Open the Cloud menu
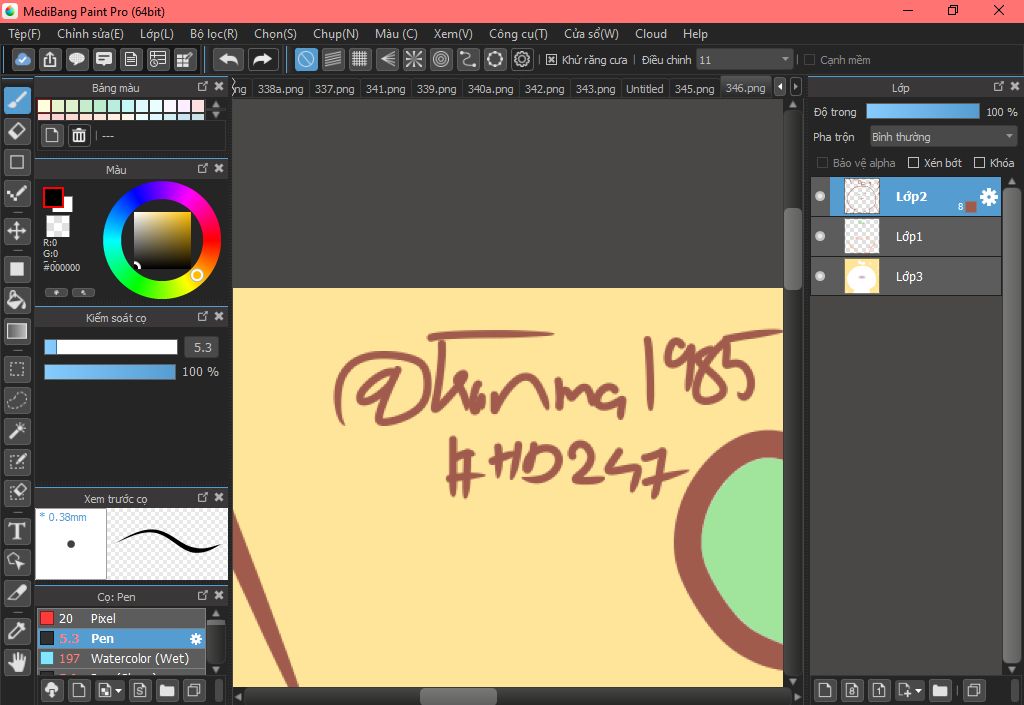 point(650,33)
